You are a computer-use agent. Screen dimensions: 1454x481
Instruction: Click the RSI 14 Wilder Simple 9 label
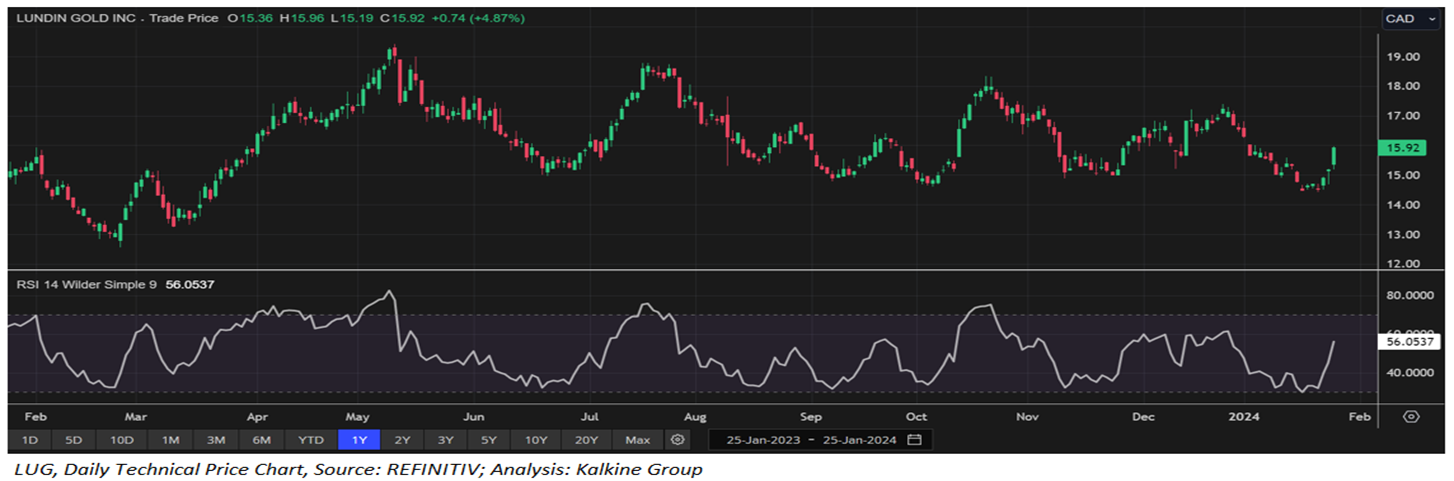click(86, 285)
